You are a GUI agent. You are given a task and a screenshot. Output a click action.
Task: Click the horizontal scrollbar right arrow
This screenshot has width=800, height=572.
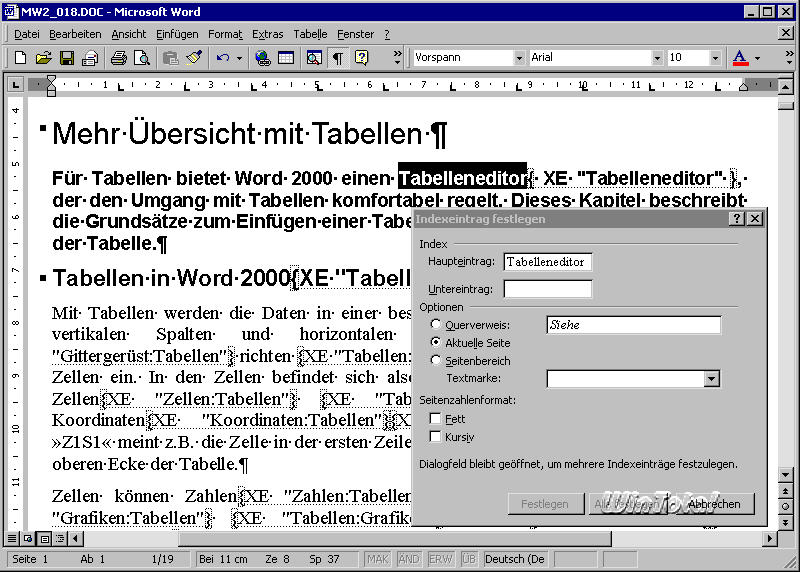pos(769,538)
